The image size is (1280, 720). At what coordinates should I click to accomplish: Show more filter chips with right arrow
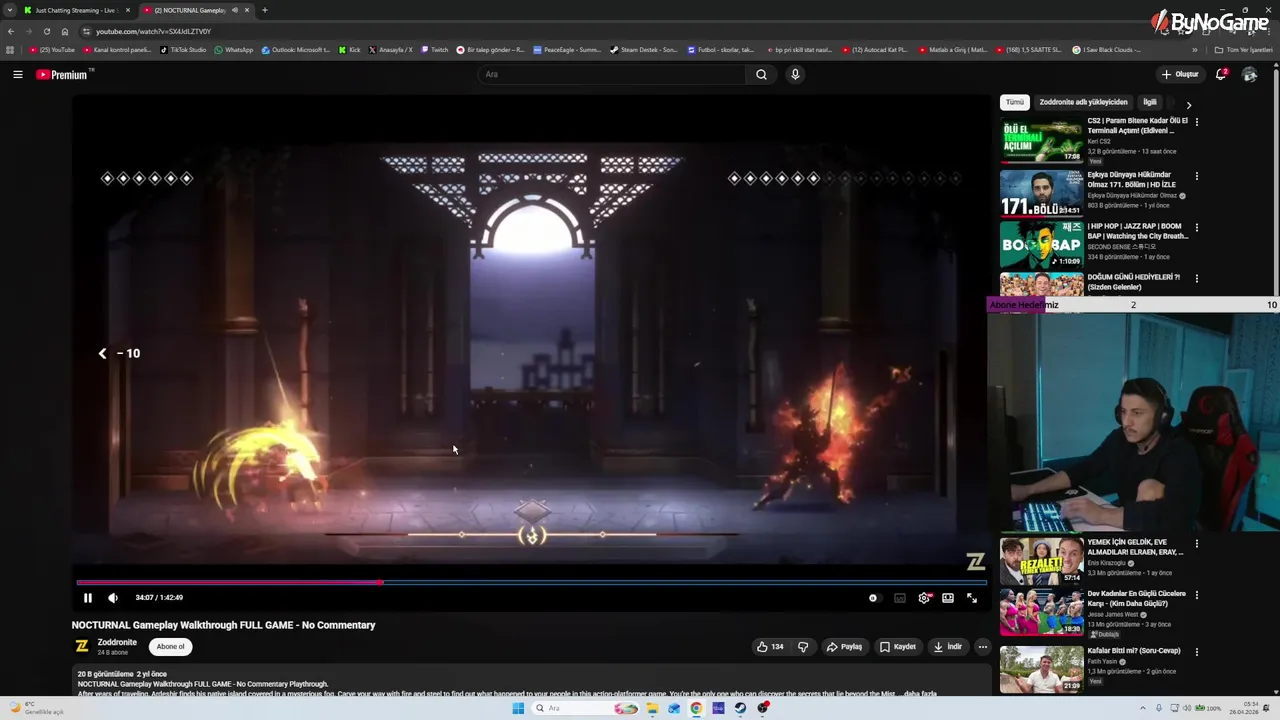coord(1189,104)
